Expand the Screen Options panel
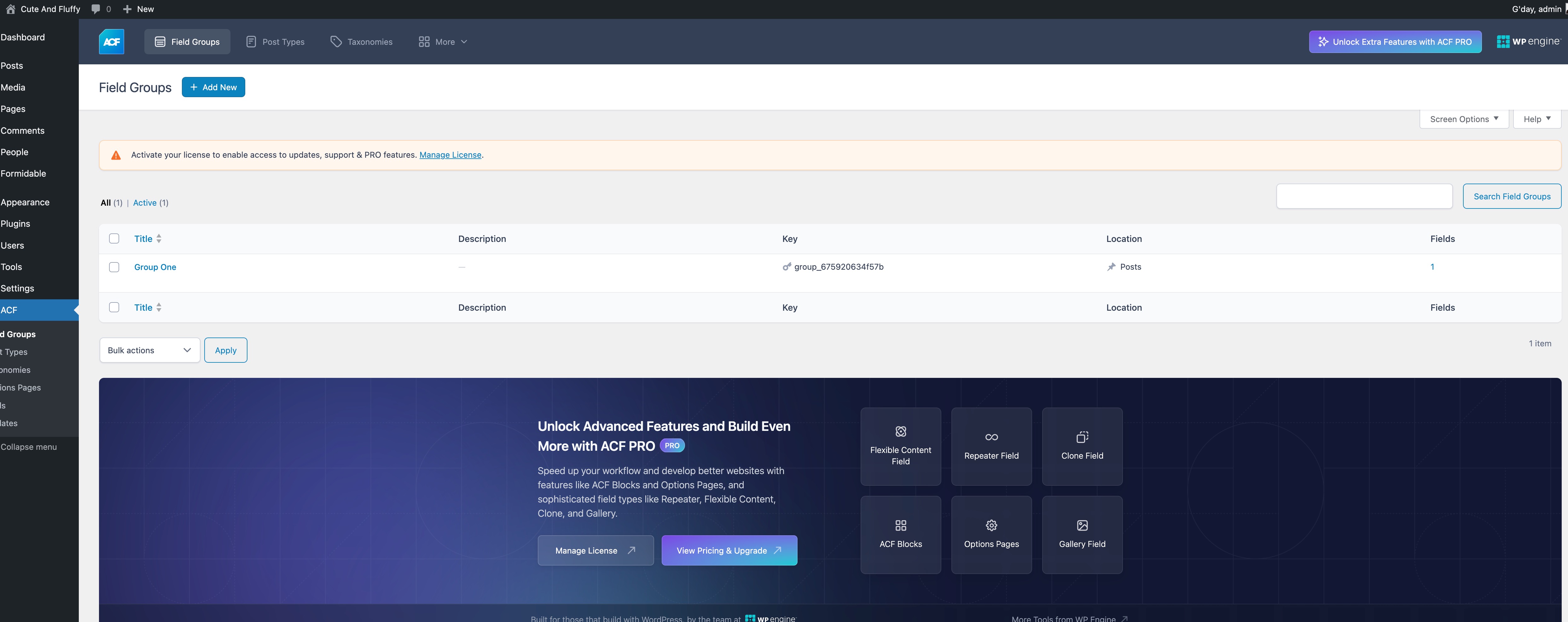Screen dimensions: 1568x622 (1464, 119)
